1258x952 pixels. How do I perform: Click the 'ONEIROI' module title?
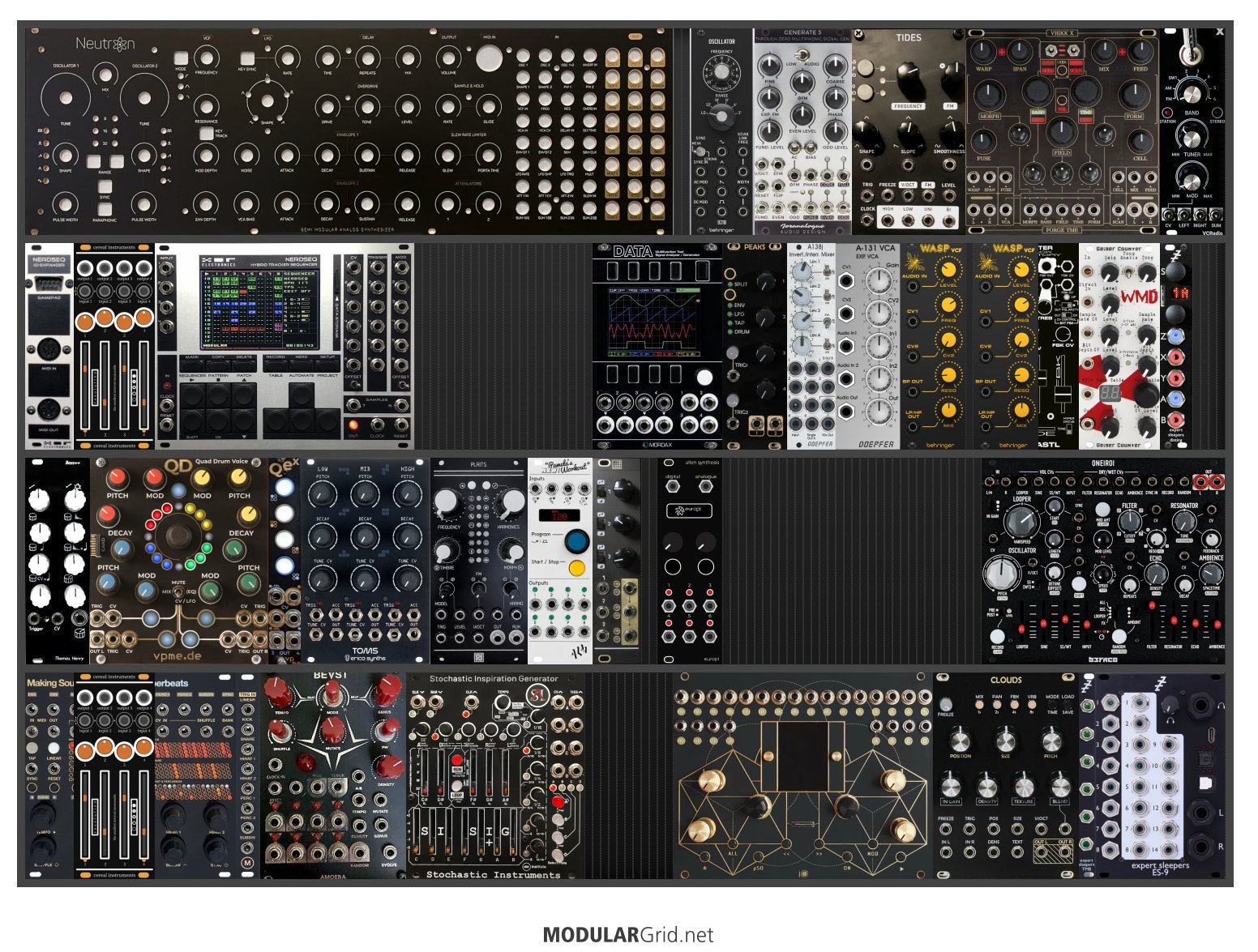(x=1103, y=464)
